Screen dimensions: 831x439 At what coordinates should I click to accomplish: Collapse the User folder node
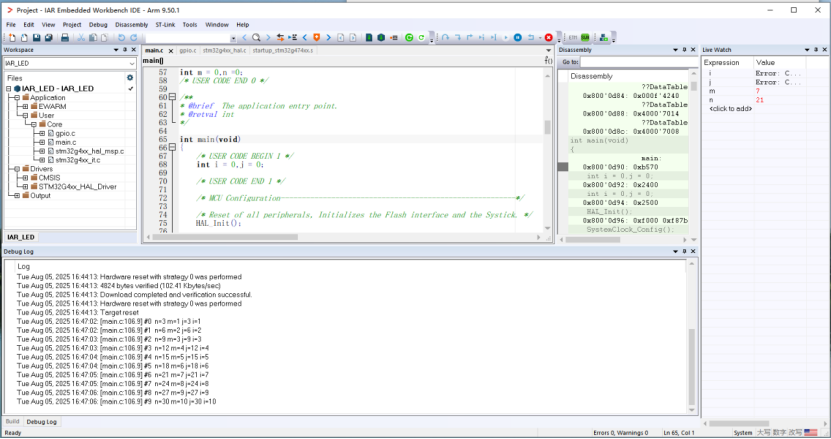(x=25, y=116)
